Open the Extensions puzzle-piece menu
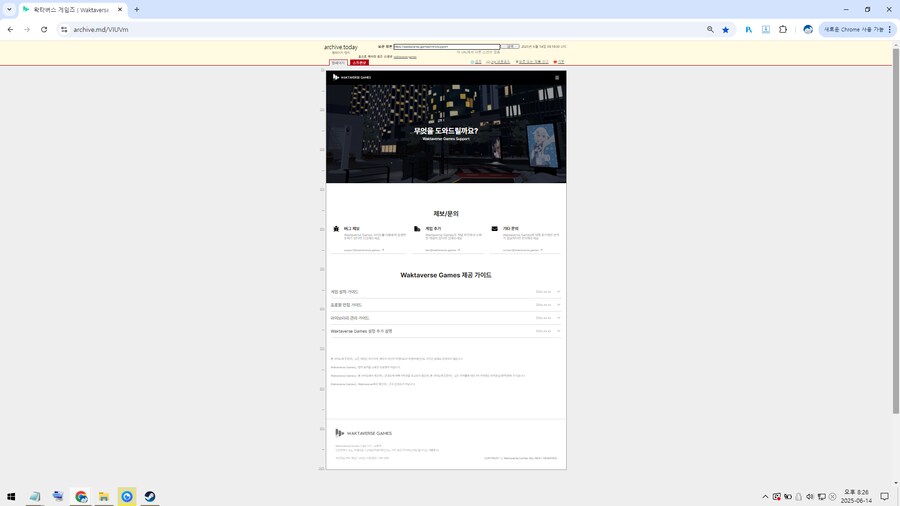 783,29
